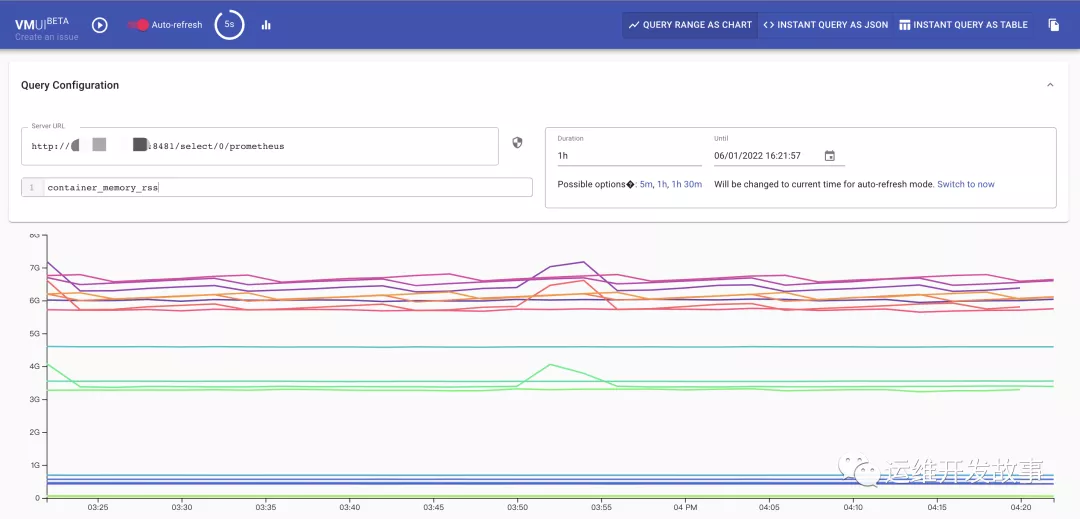The image size is (1080, 519).
Task: Switch to Query Range as Chart tab
Action: [x=690, y=25]
